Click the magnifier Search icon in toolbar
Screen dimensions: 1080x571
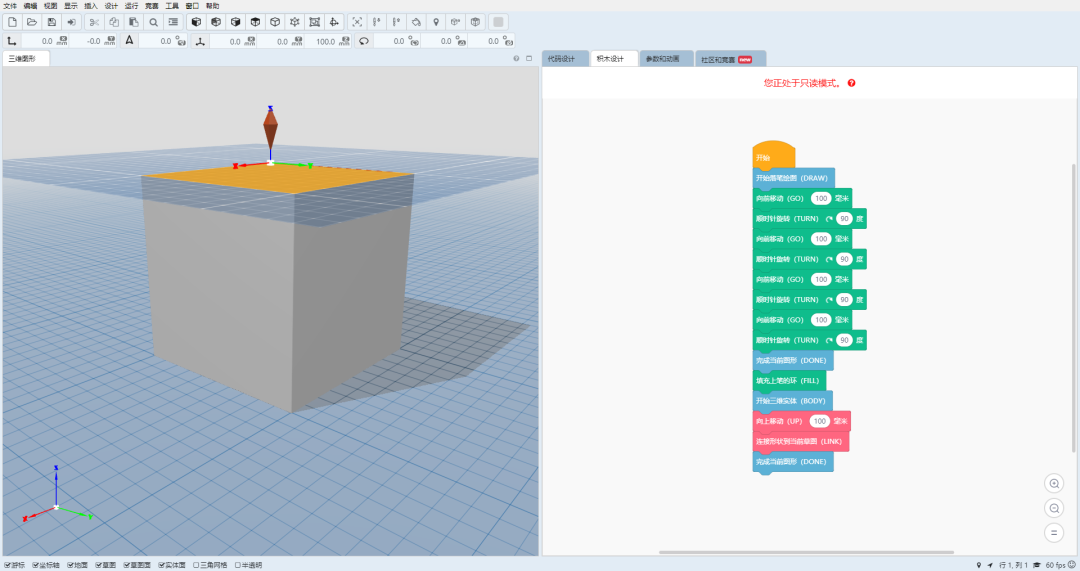(154, 21)
